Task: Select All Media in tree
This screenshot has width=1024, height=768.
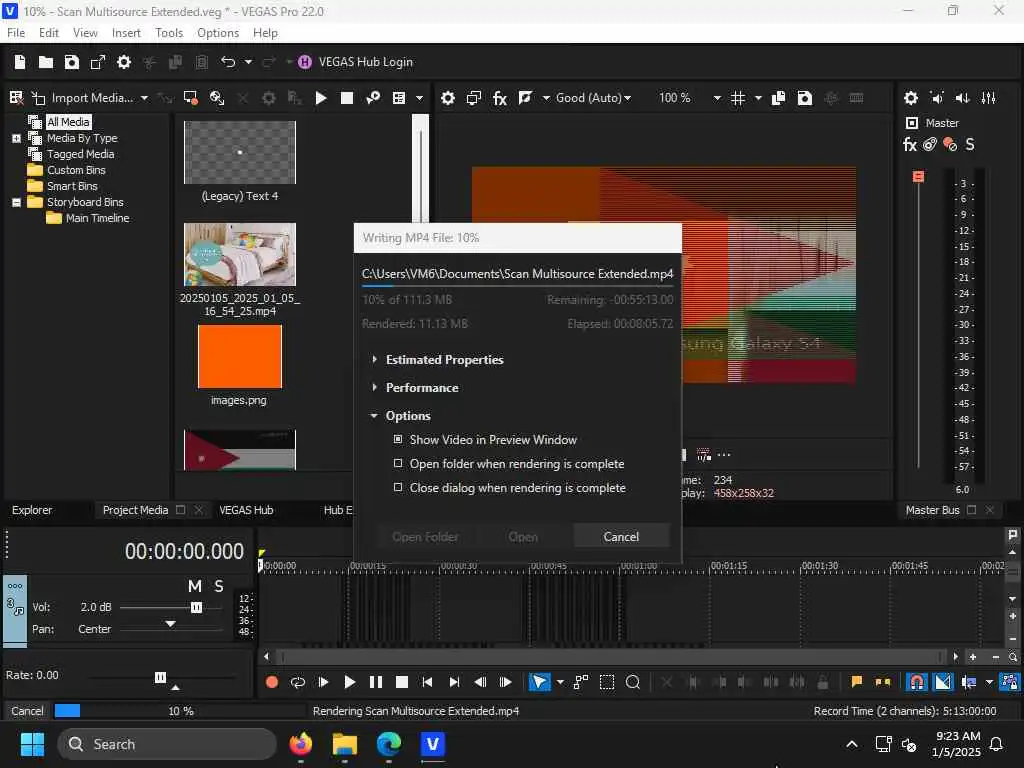Action: pos(68,122)
